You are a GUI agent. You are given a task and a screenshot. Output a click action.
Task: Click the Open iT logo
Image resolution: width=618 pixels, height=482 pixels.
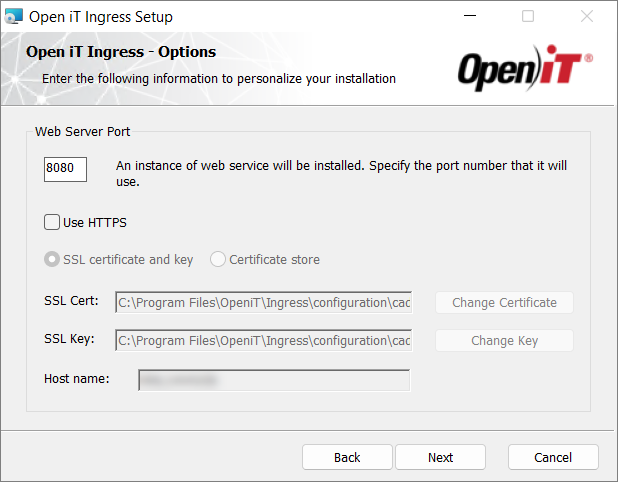click(x=525, y=68)
